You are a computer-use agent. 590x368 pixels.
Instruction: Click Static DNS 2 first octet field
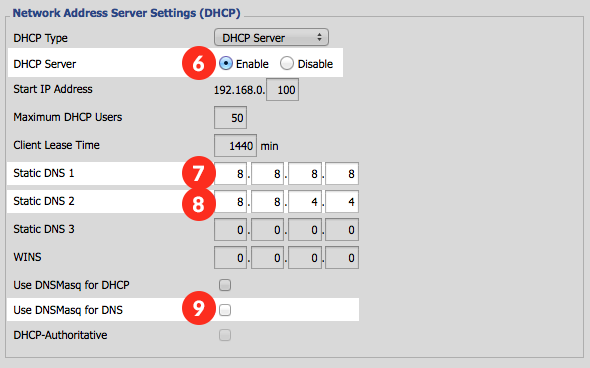230,202
